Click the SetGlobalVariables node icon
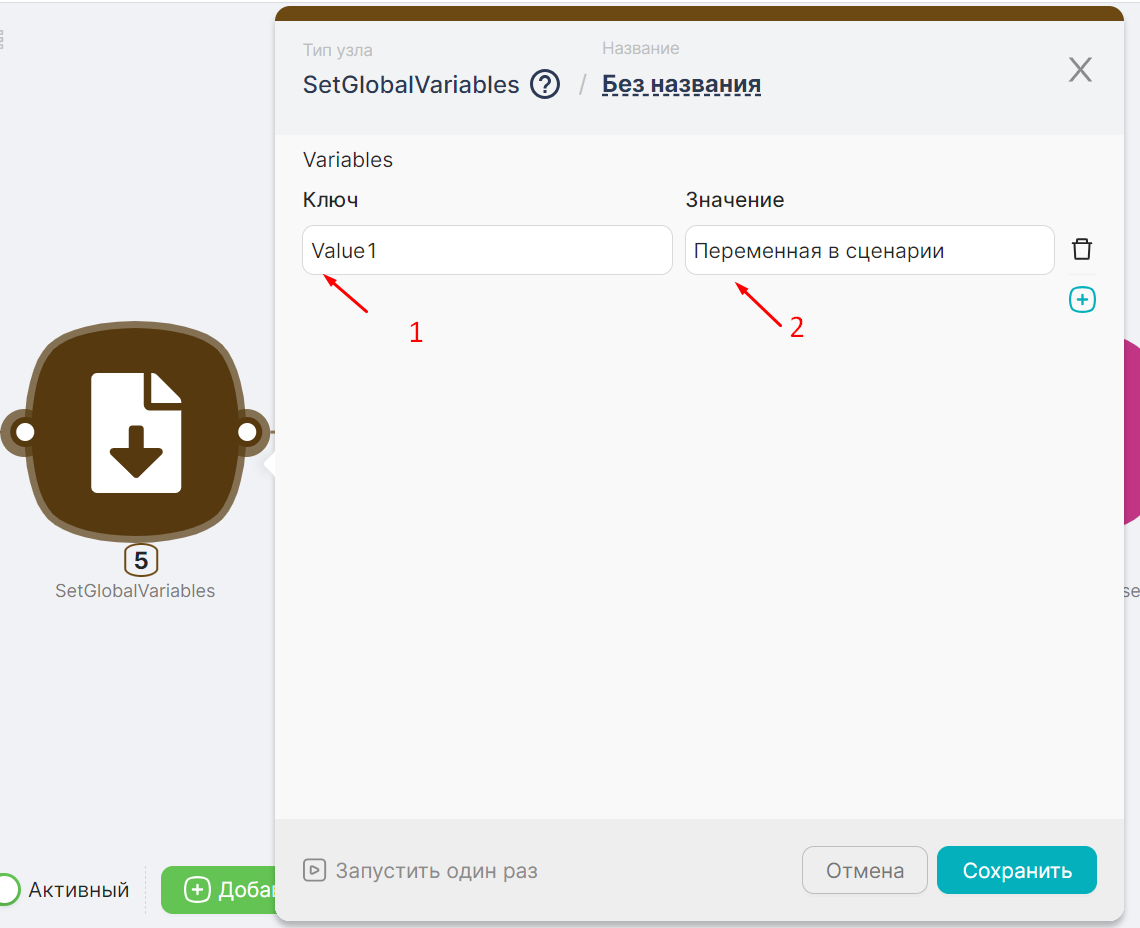This screenshot has width=1140, height=928. pyautogui.click(x=136, y=432)
